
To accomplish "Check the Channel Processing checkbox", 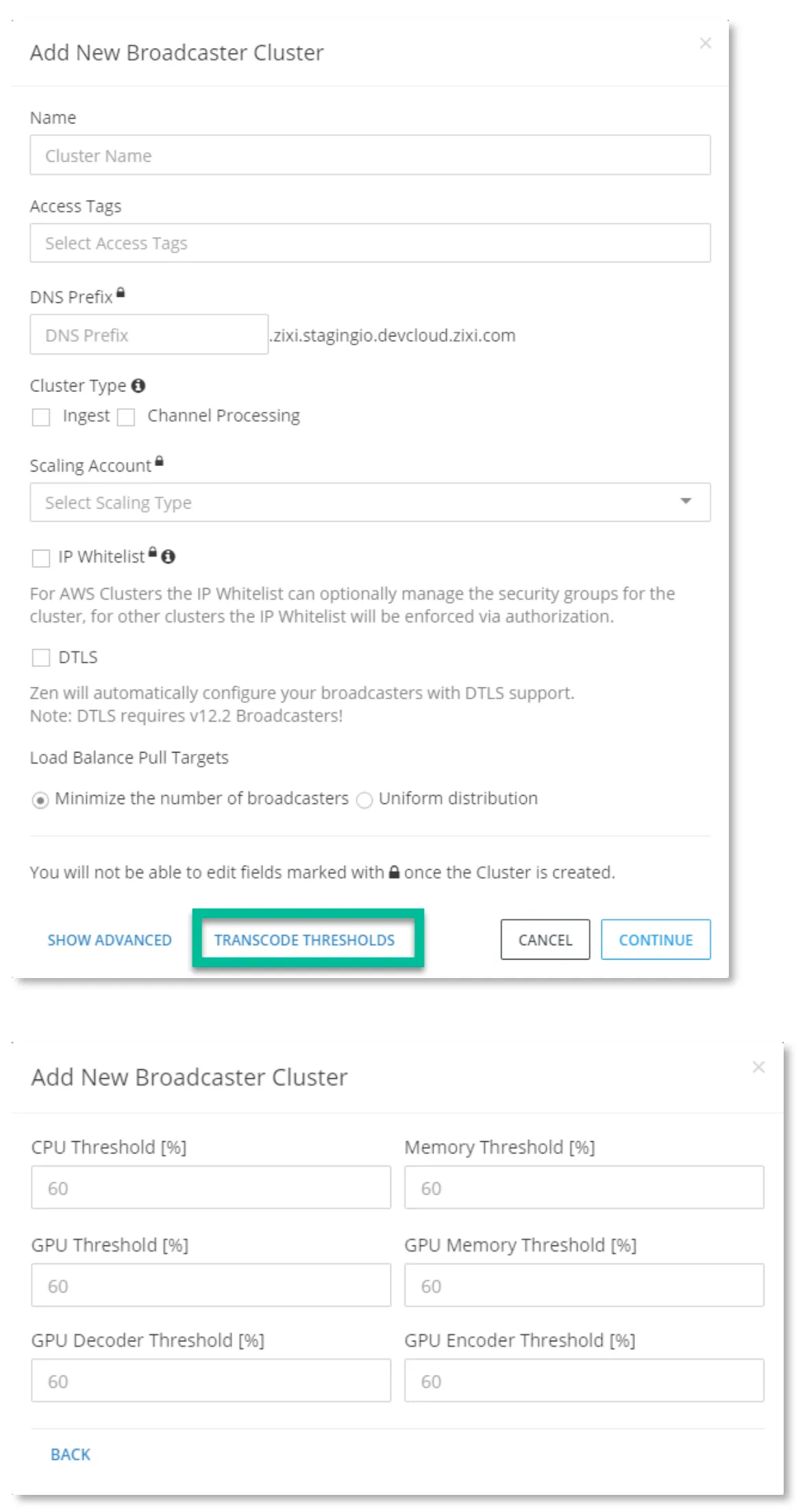I will [126, 417].
